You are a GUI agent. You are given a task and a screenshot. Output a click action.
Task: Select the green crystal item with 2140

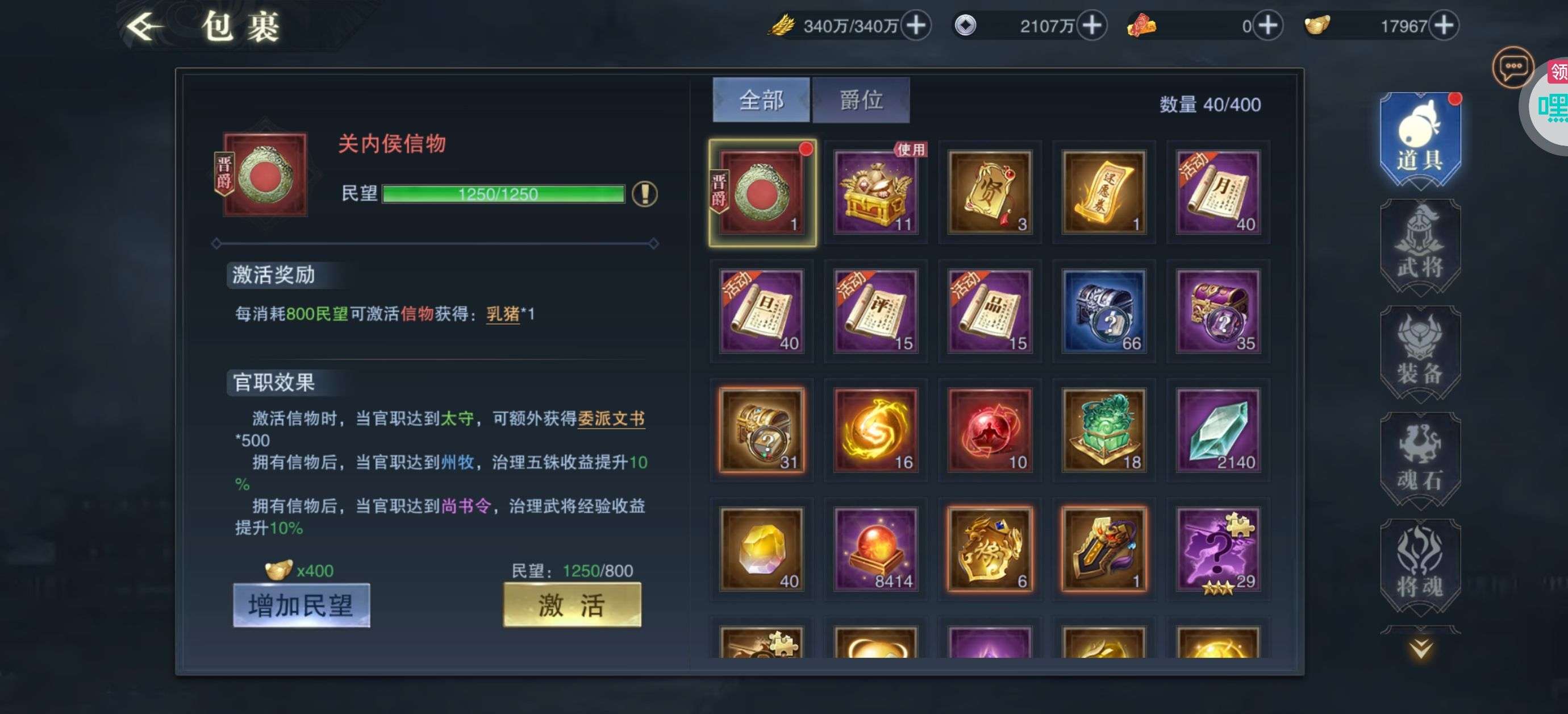pos(1218,430)
